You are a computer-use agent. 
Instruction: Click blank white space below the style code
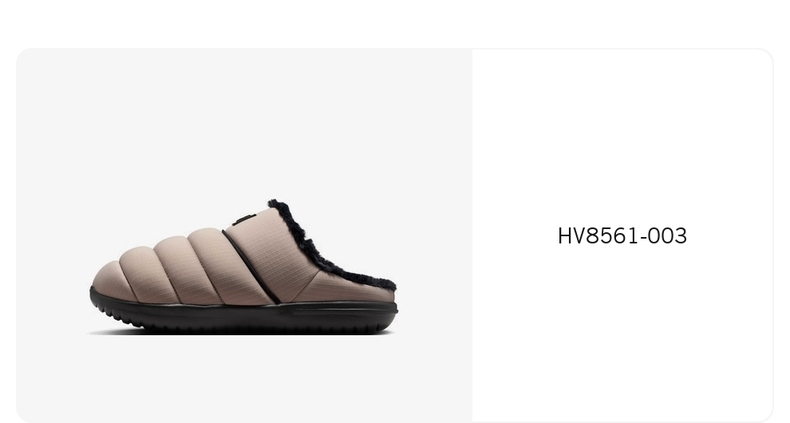coord(623,332)
